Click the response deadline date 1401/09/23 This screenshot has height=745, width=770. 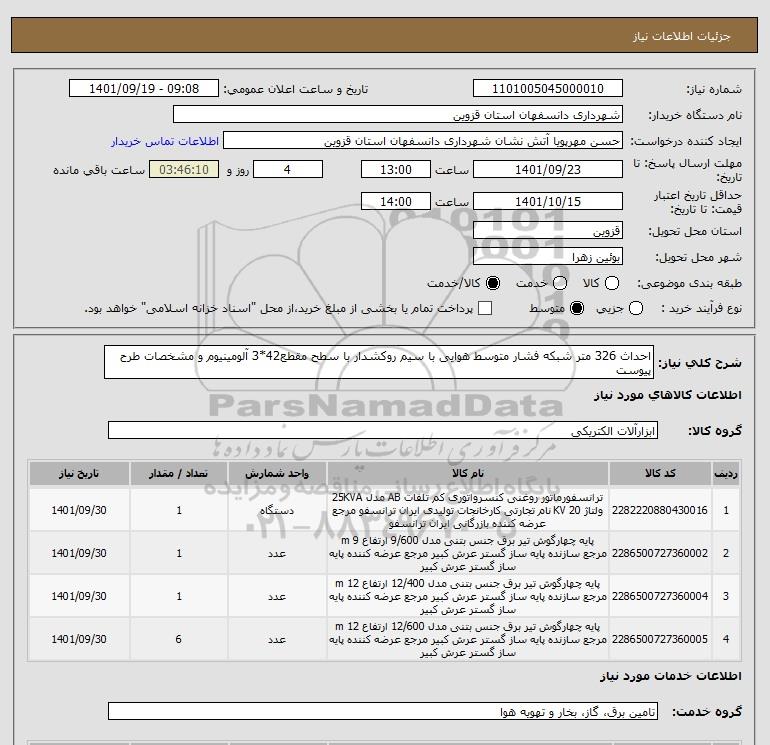click(x=548, y=169)
